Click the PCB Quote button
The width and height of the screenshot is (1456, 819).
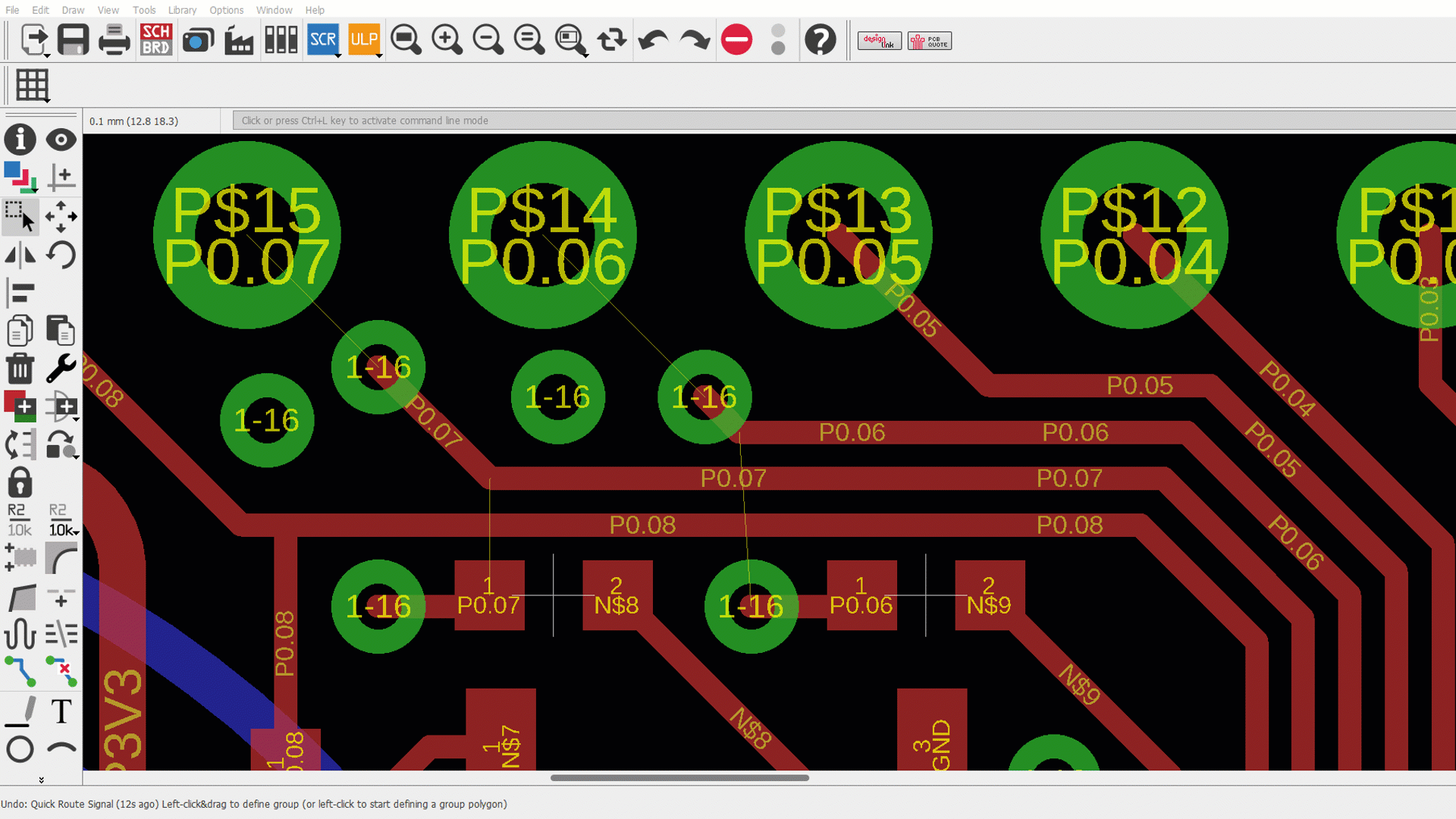click(930, 41)
